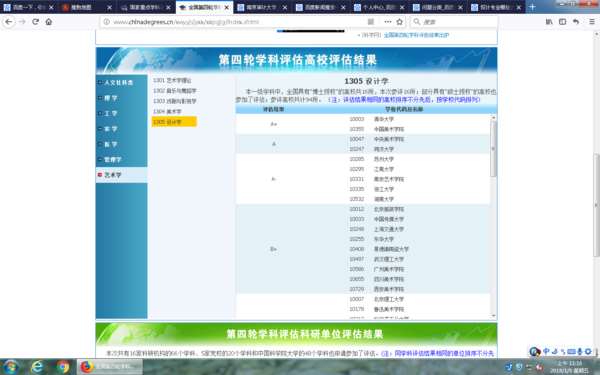The height and width of the screenshot is (375, 600).
Task: Toggle reader view icon in address bar
Action: [370, 22]
